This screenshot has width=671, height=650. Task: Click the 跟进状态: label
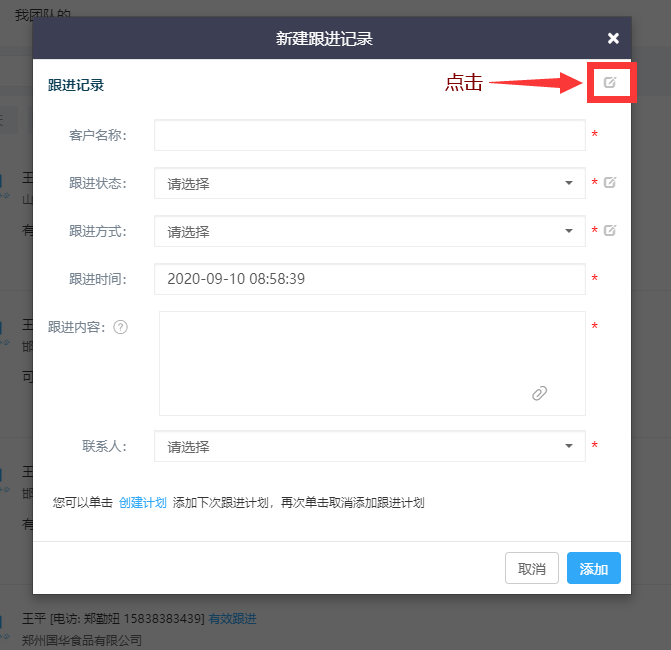98,183
